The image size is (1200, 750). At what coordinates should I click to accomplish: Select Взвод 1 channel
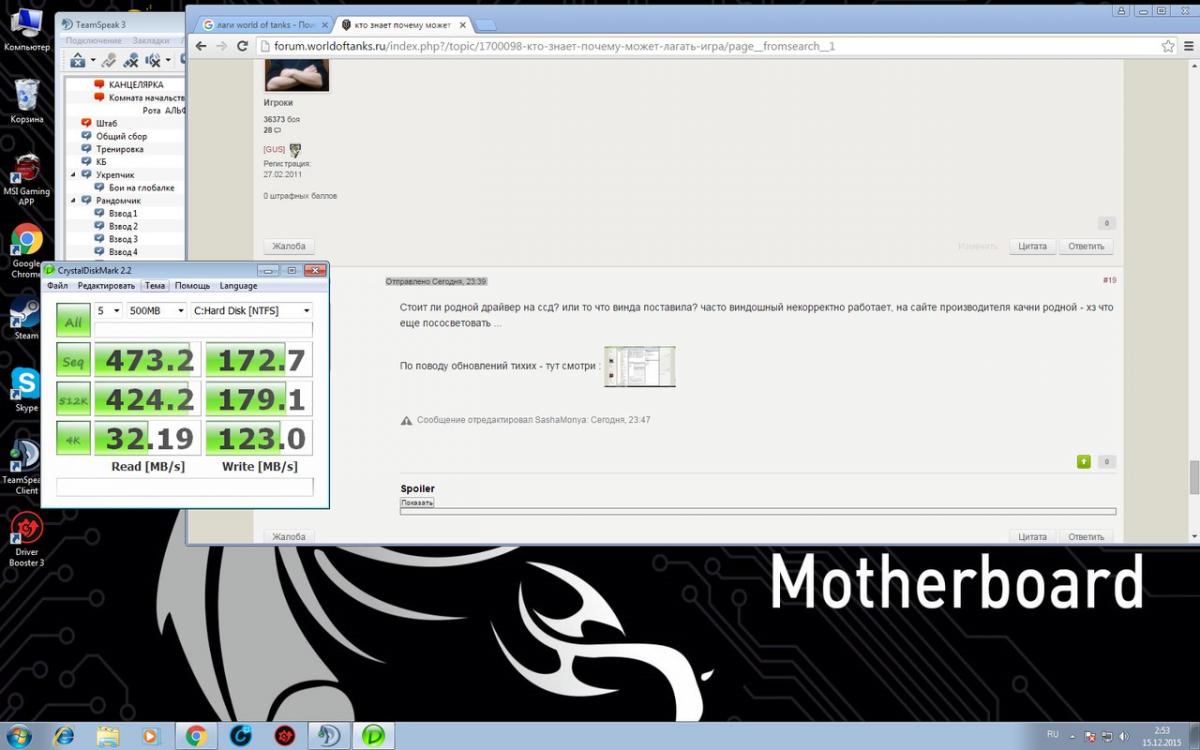coord(123,214)
